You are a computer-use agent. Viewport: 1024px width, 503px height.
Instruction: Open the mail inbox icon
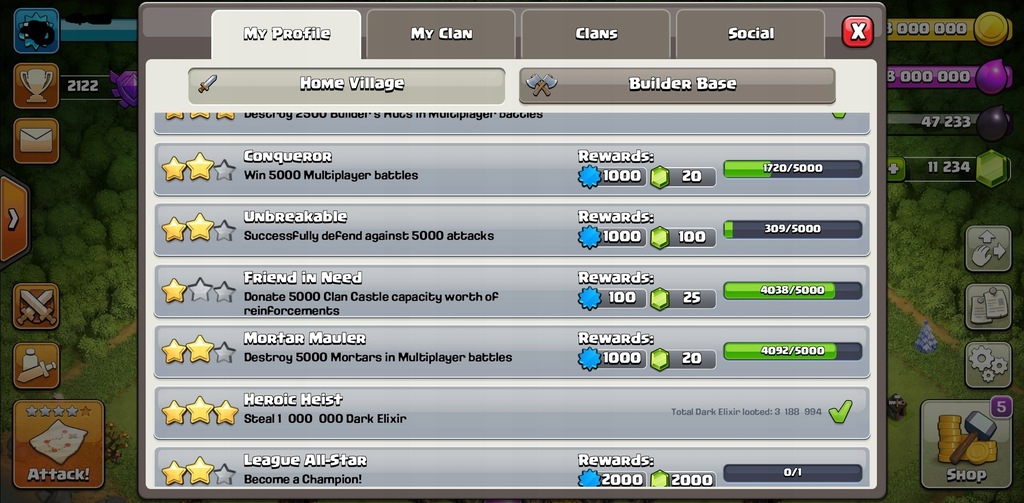(x=36, y=140)
